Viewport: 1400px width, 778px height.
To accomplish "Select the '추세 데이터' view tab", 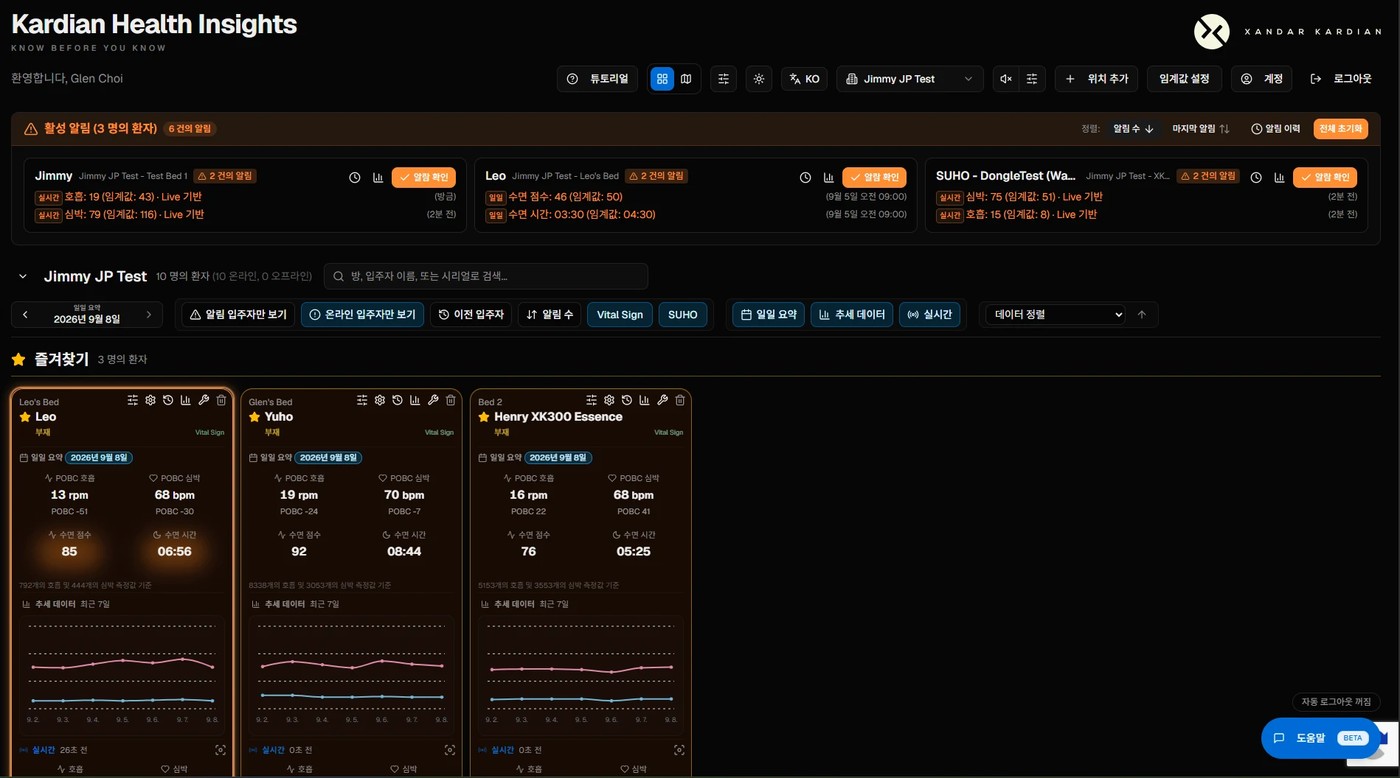I will [x=852, y=314].
